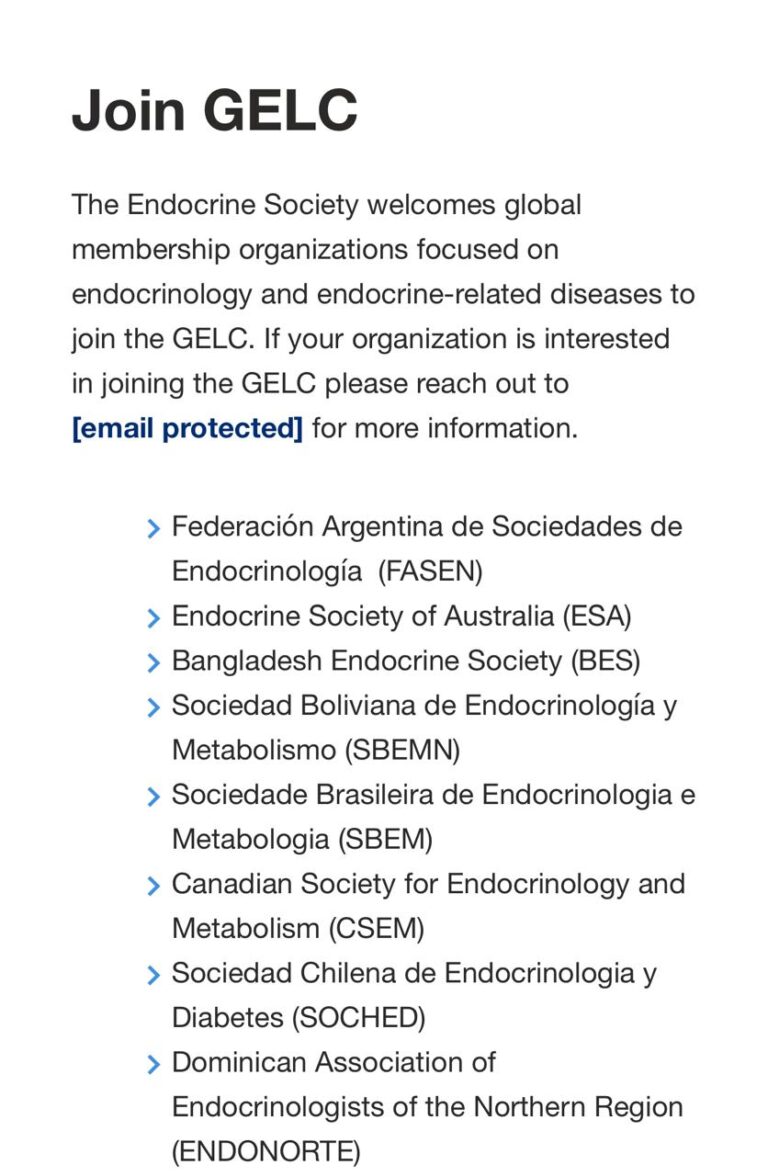Go to Canadian Society for Endocrinology and Metabolism
The width and height of the screenshot is (768, 1176).
point(428,884)
